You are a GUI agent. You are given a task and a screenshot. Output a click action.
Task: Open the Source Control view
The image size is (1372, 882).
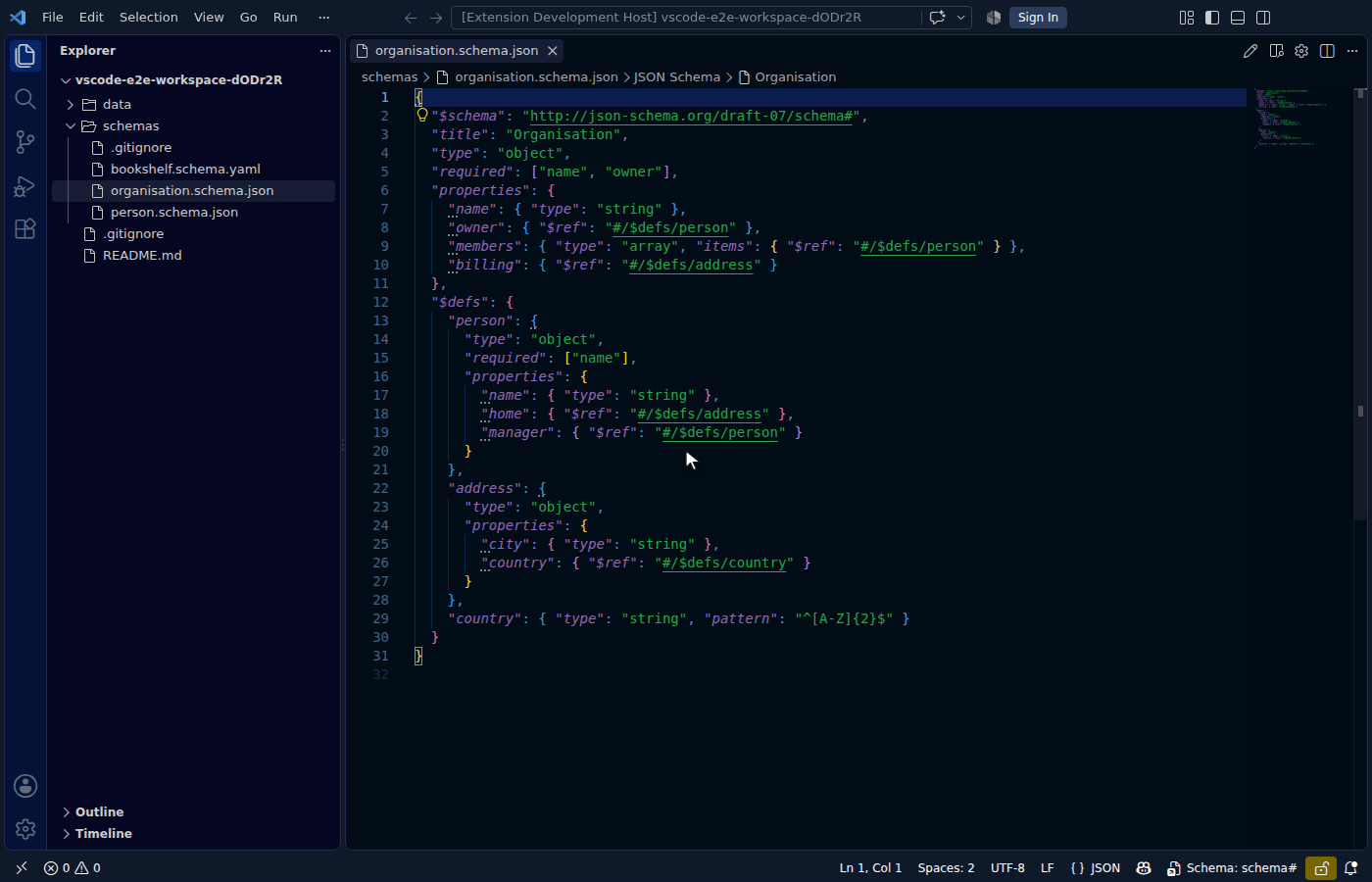tap(25, 142)
